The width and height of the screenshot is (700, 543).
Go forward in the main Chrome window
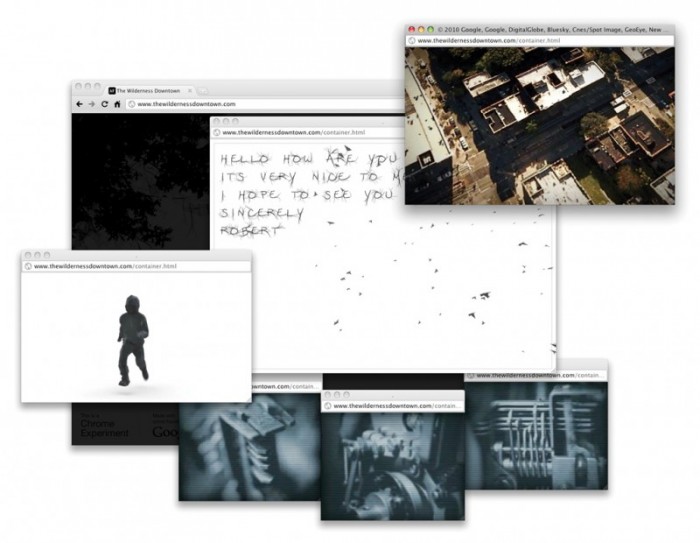92,104
